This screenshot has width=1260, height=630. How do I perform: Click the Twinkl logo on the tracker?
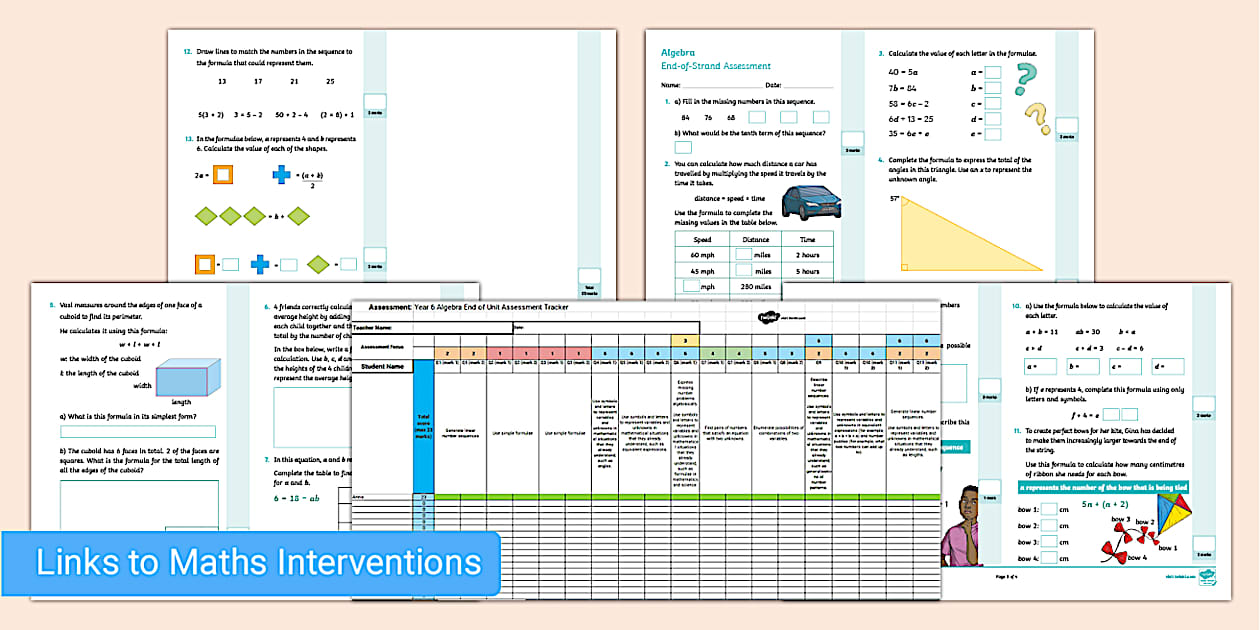768,318
